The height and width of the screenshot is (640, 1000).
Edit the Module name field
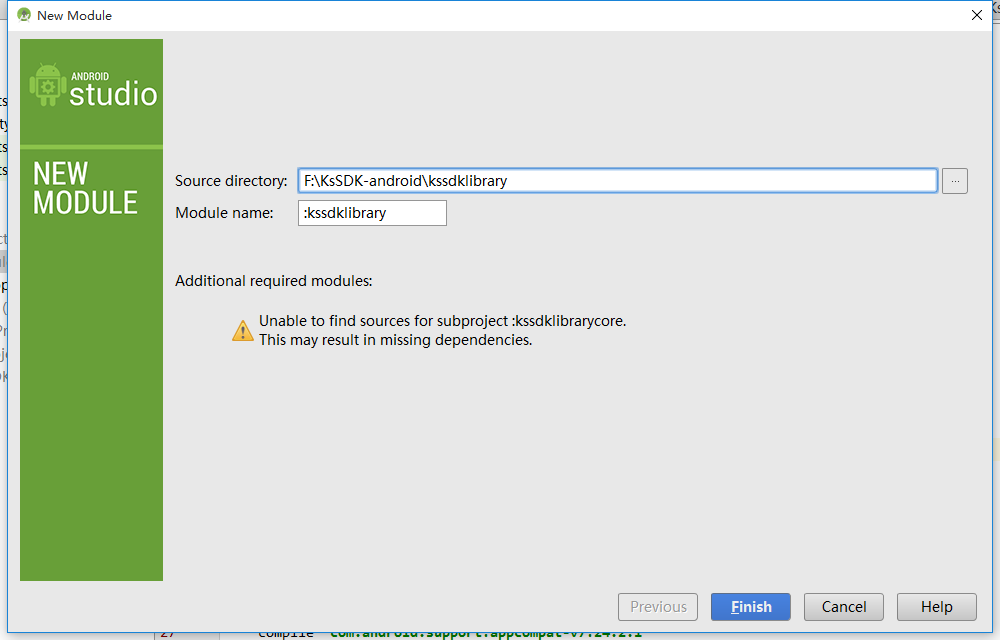372,213
